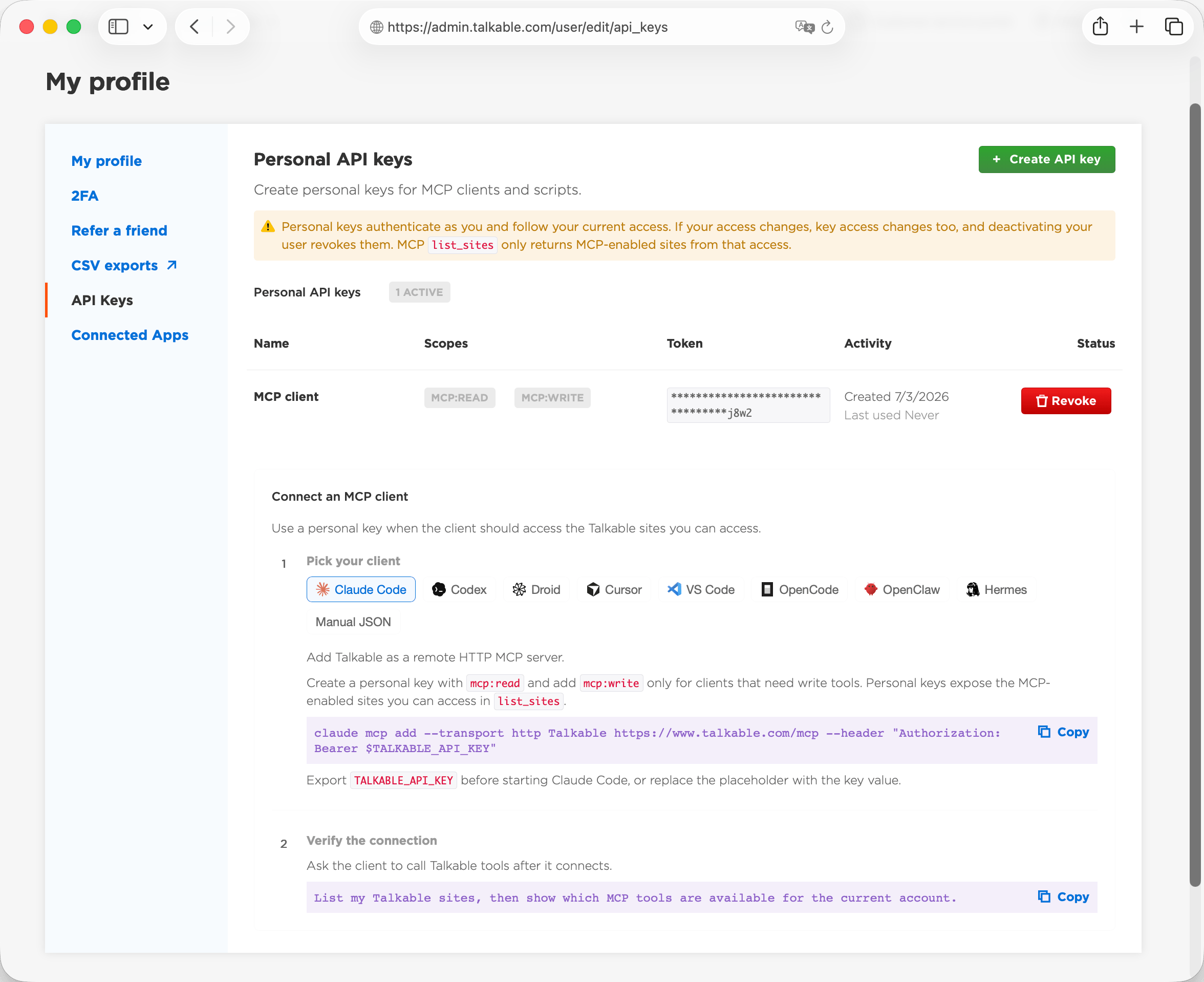Show the tab overview icon
Screen dimensions: 1204x982
coord(1173,27)
